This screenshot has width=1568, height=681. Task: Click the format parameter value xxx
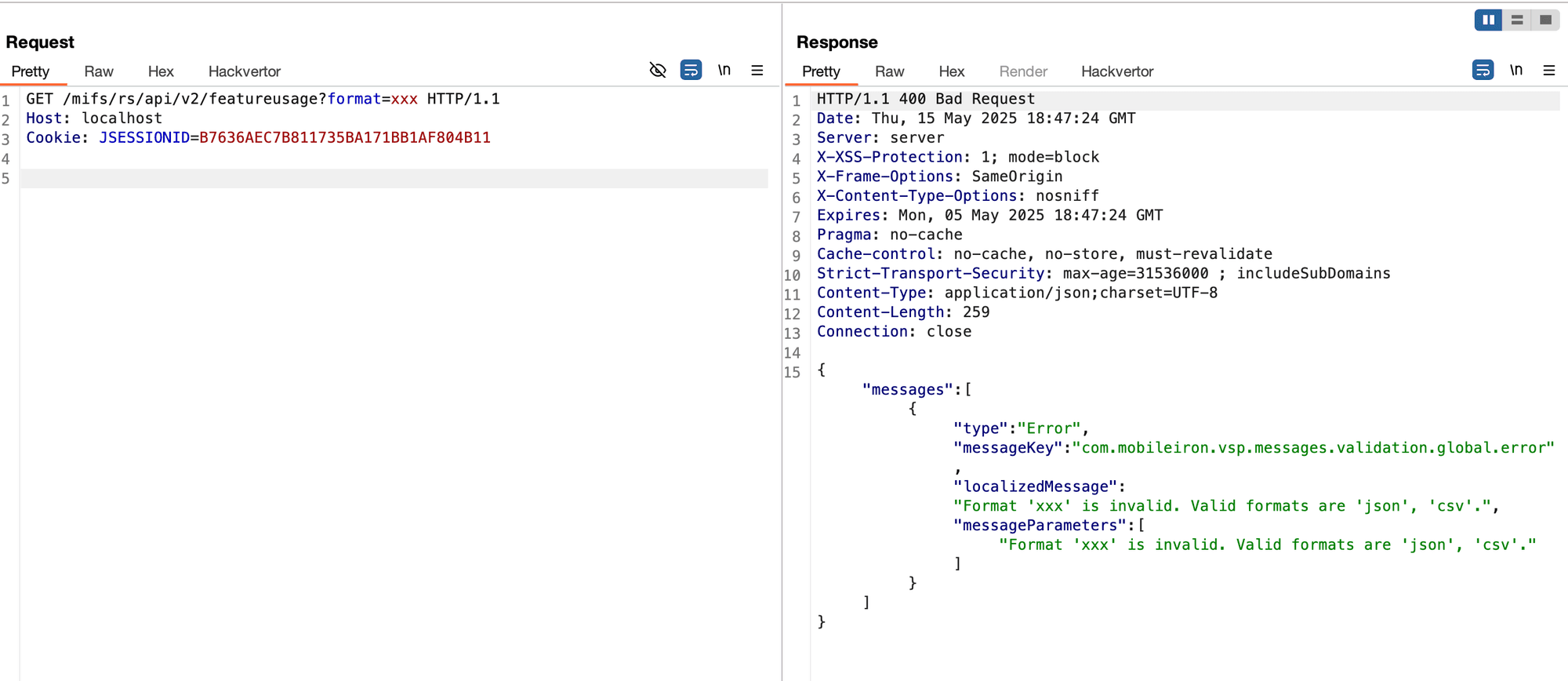pyautogui.click(x=404, y=99)
